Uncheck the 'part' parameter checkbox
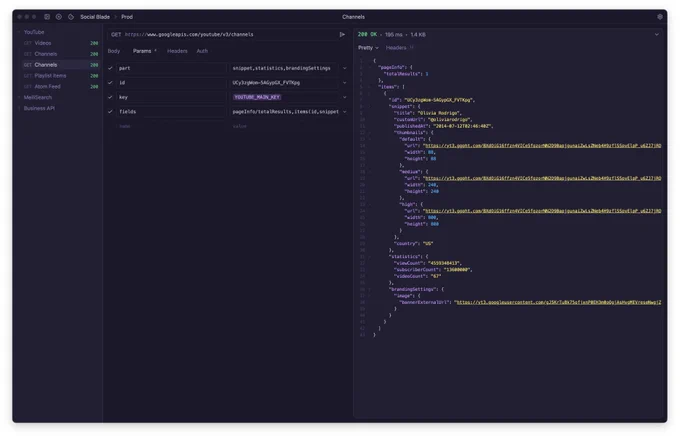This screenshot has width=680, height=438. click(x=110, y=68)
